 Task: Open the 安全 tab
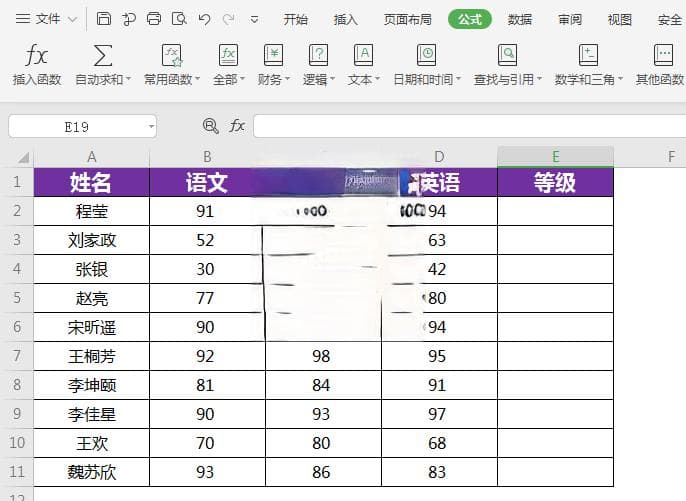pos(669,20)
